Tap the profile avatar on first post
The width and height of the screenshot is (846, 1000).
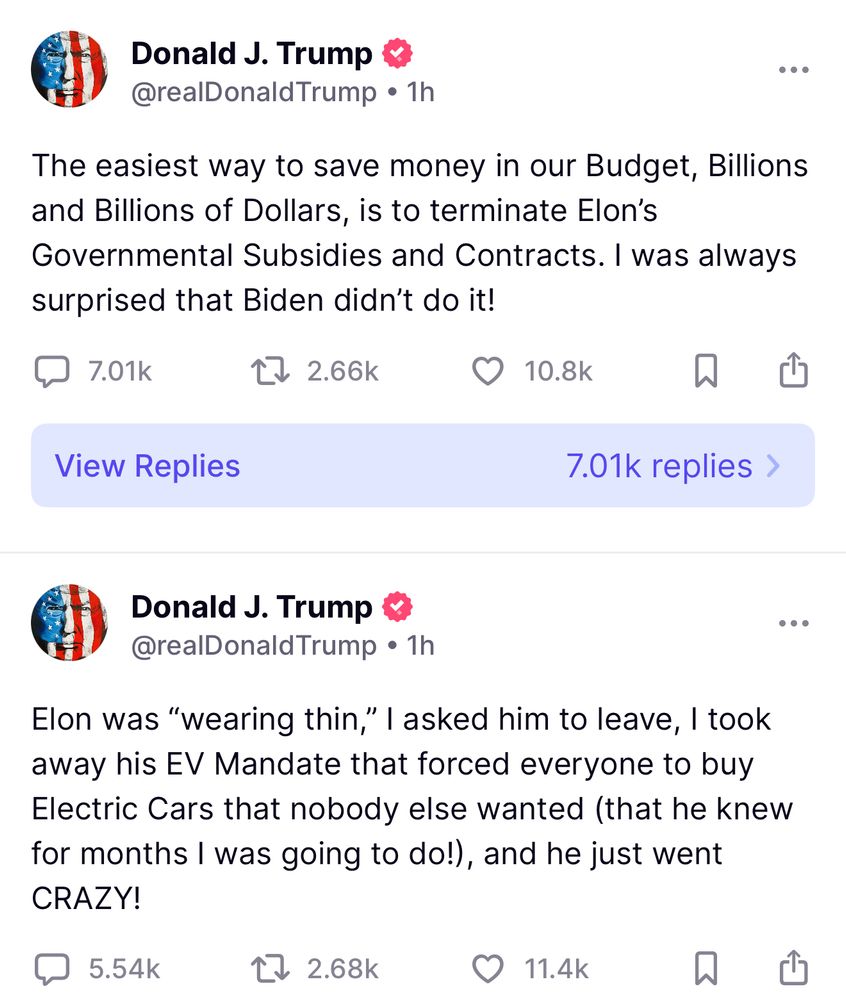click(69, 69)
